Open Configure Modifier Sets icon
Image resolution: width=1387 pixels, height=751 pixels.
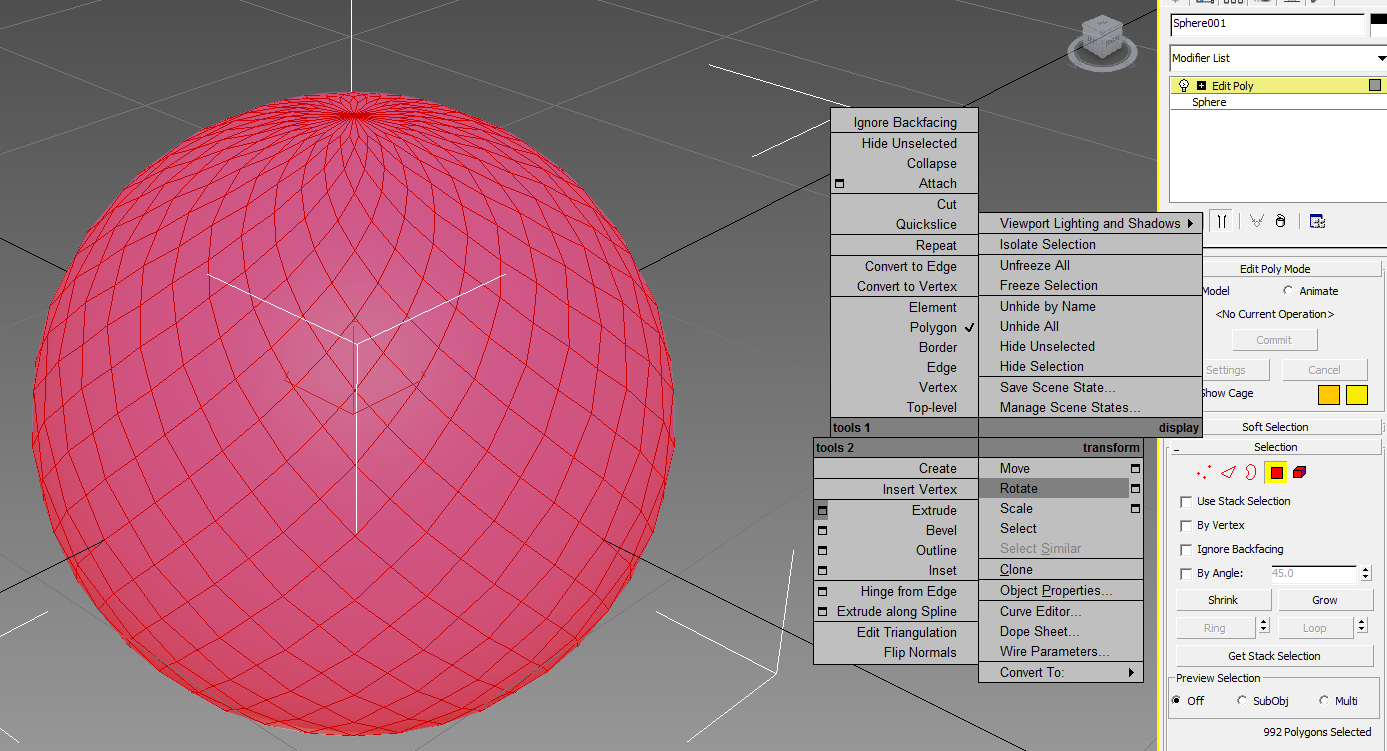click(x=1317, y=221)
